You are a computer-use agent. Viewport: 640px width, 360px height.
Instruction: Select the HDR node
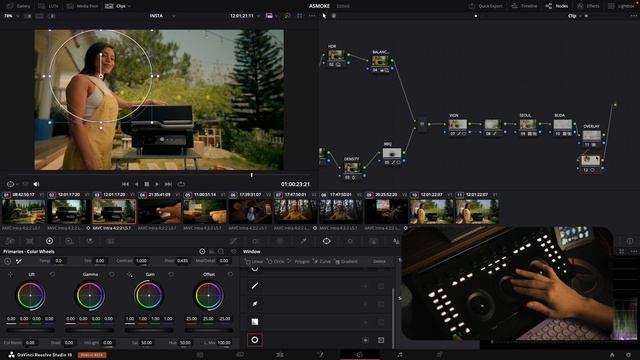click(336, 56)
